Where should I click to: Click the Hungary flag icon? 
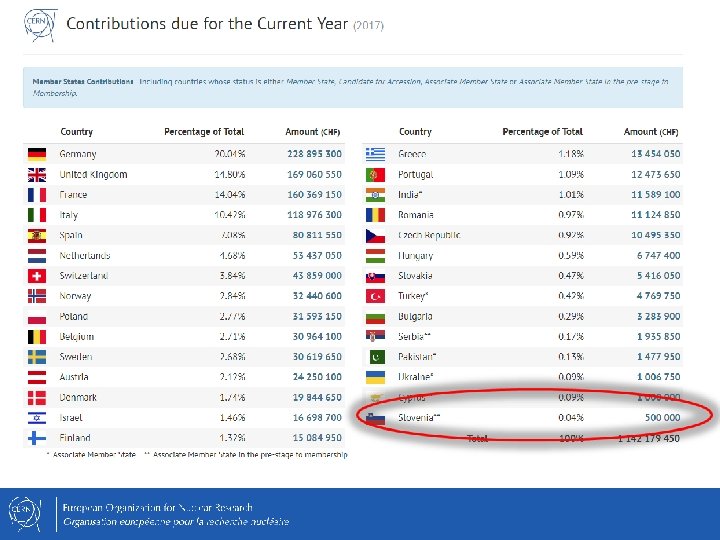[375, 256]
